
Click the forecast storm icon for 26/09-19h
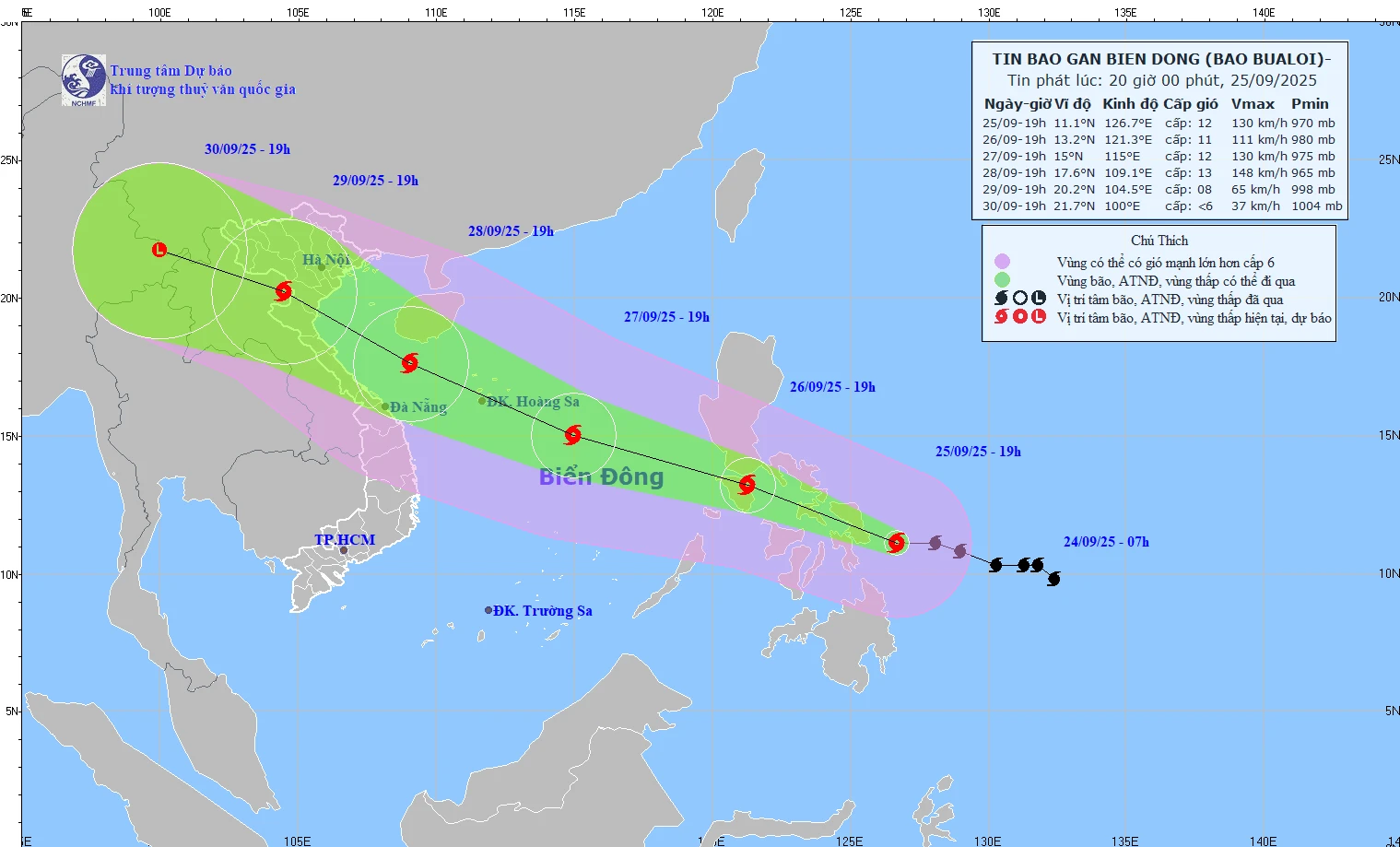tap(747, 485)
